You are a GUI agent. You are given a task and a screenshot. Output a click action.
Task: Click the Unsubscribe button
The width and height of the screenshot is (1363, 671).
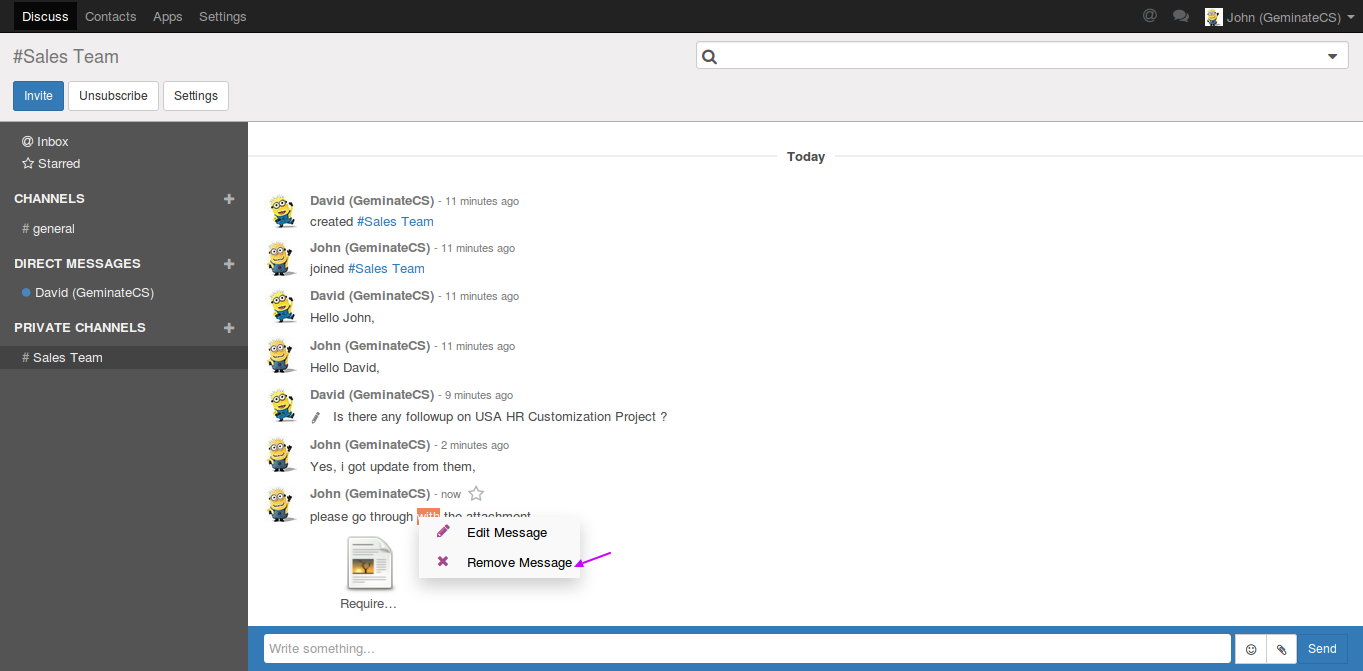coord(114,96)
